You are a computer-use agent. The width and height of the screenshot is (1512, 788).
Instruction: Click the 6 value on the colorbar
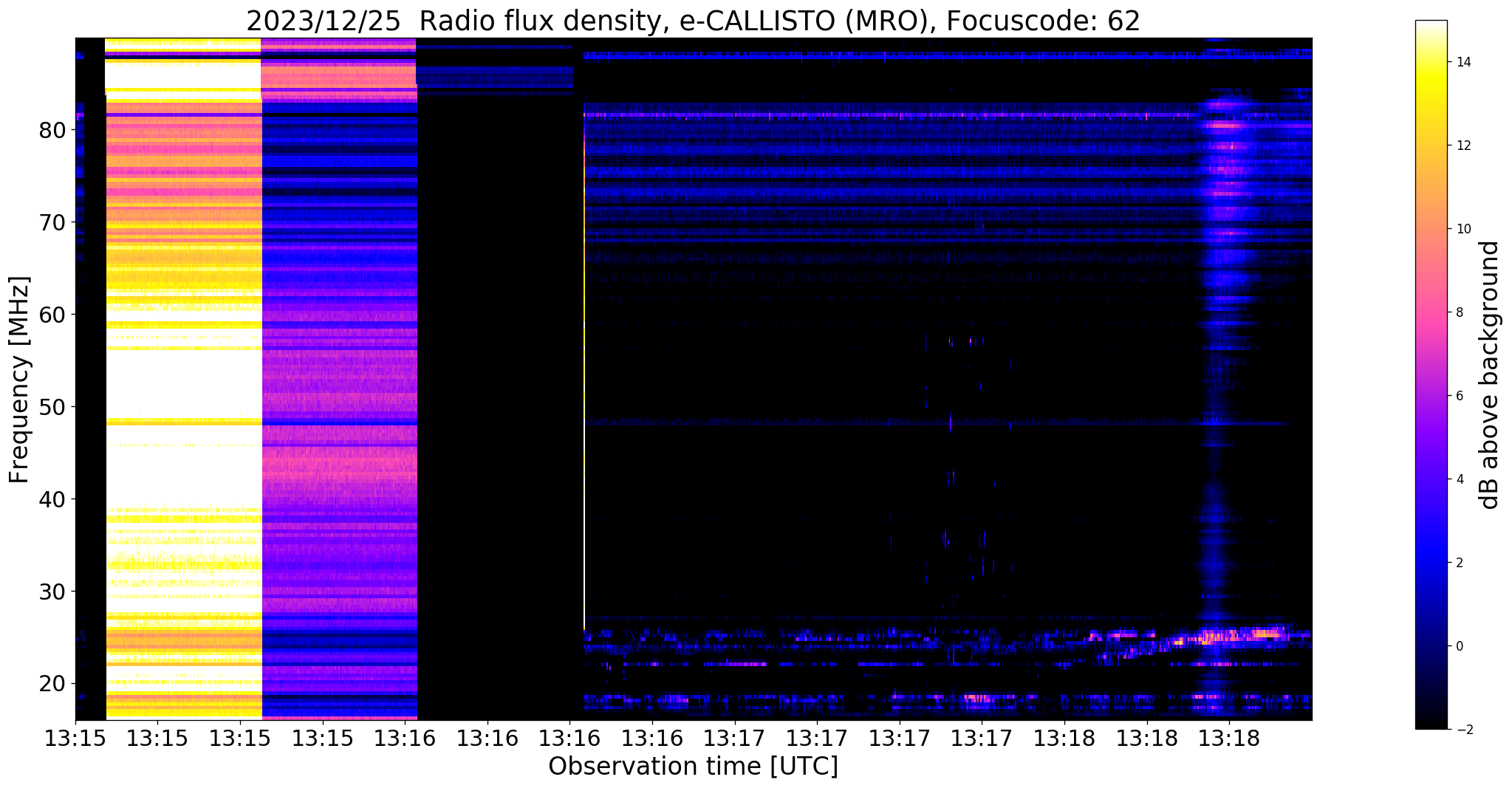tap(1459, 396)
